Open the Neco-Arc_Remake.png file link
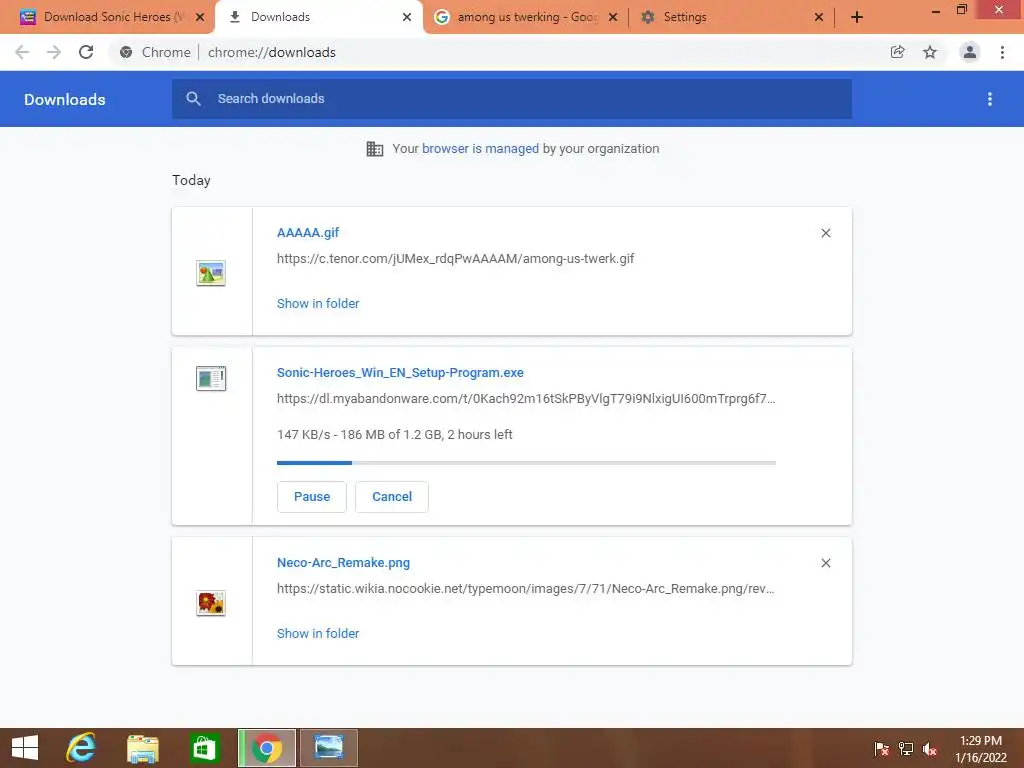The image size is (1024, 768). point(343,563)
